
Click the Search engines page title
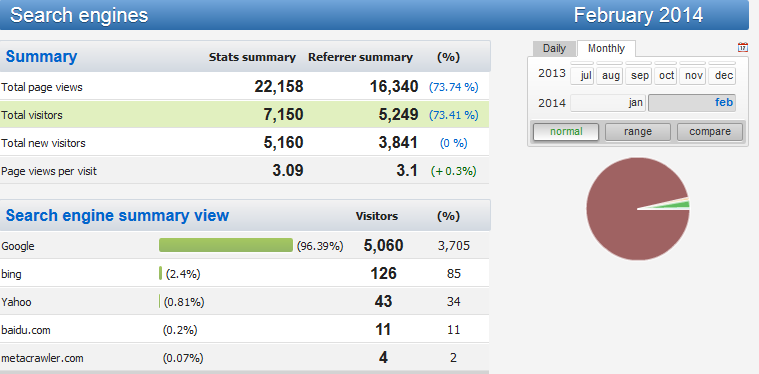[79, 15]
